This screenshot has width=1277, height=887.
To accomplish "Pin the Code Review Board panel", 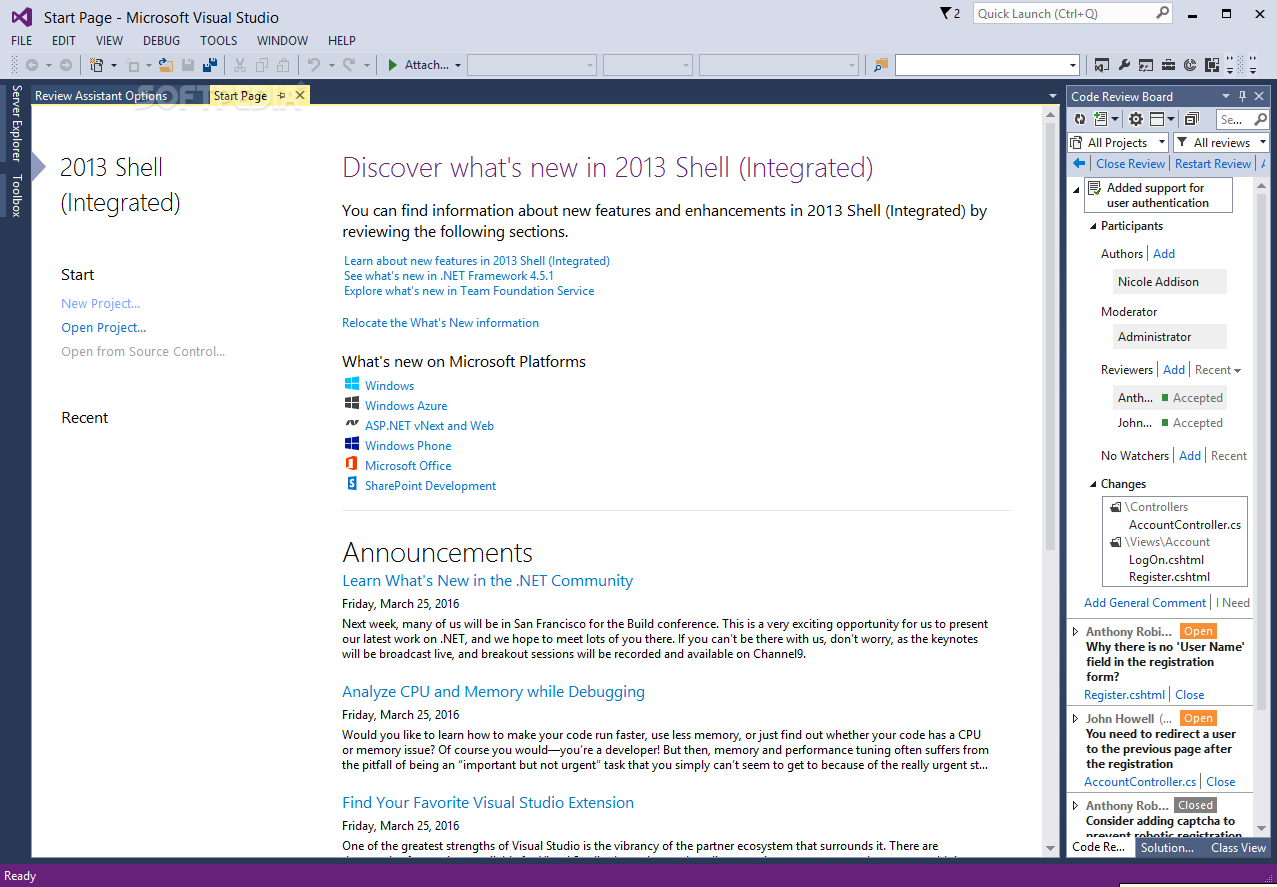I will pos(1243,96).
